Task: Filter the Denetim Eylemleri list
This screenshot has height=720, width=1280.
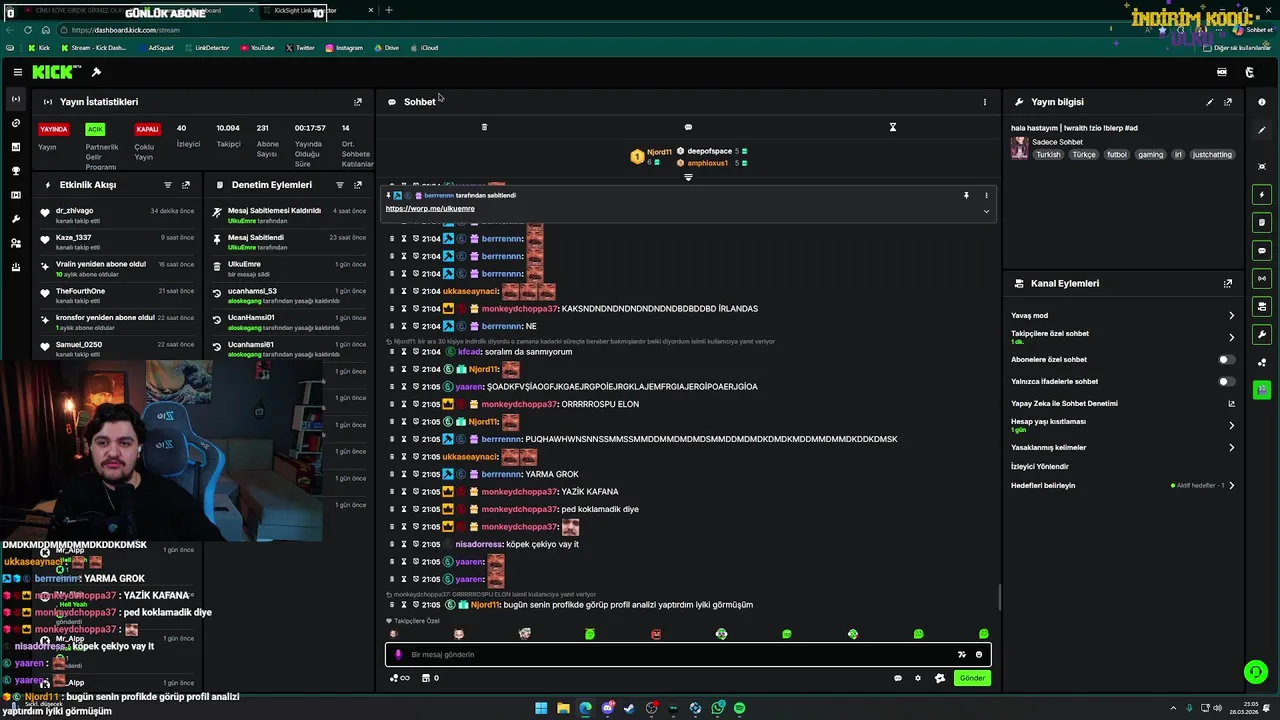Action: point(339,185)
